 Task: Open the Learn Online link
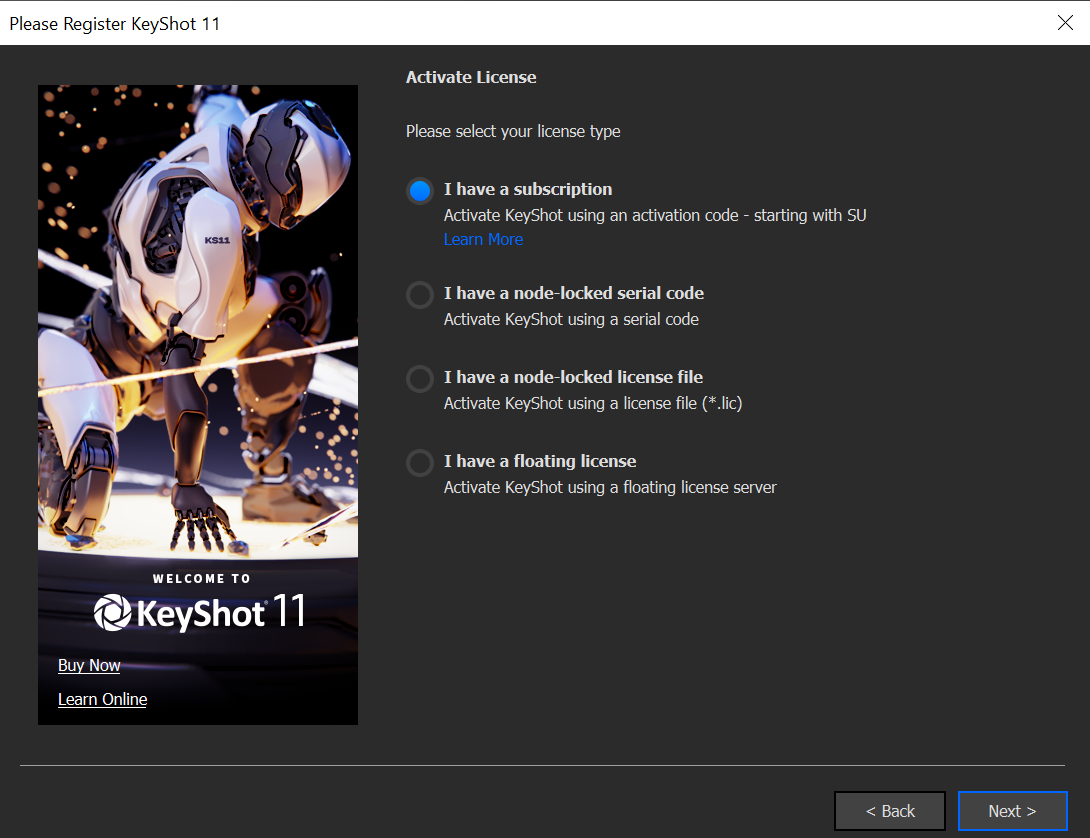tap(102, 699)
